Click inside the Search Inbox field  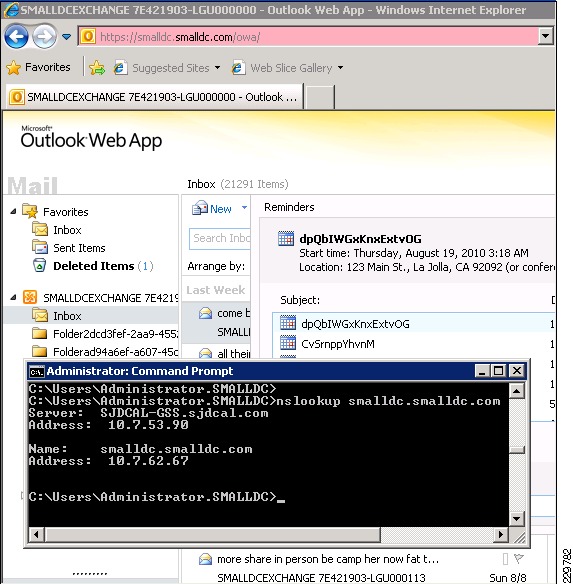tap(220, 238)
